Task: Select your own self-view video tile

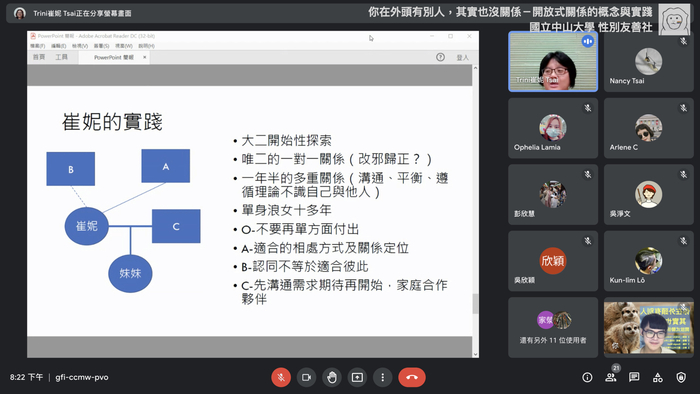Action: coord(649,327)
